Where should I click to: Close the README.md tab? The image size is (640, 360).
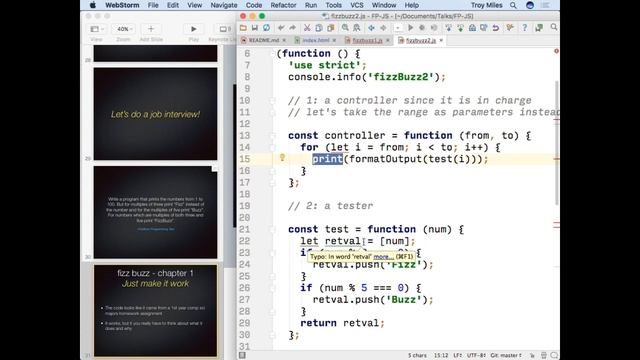coord(284,40)
